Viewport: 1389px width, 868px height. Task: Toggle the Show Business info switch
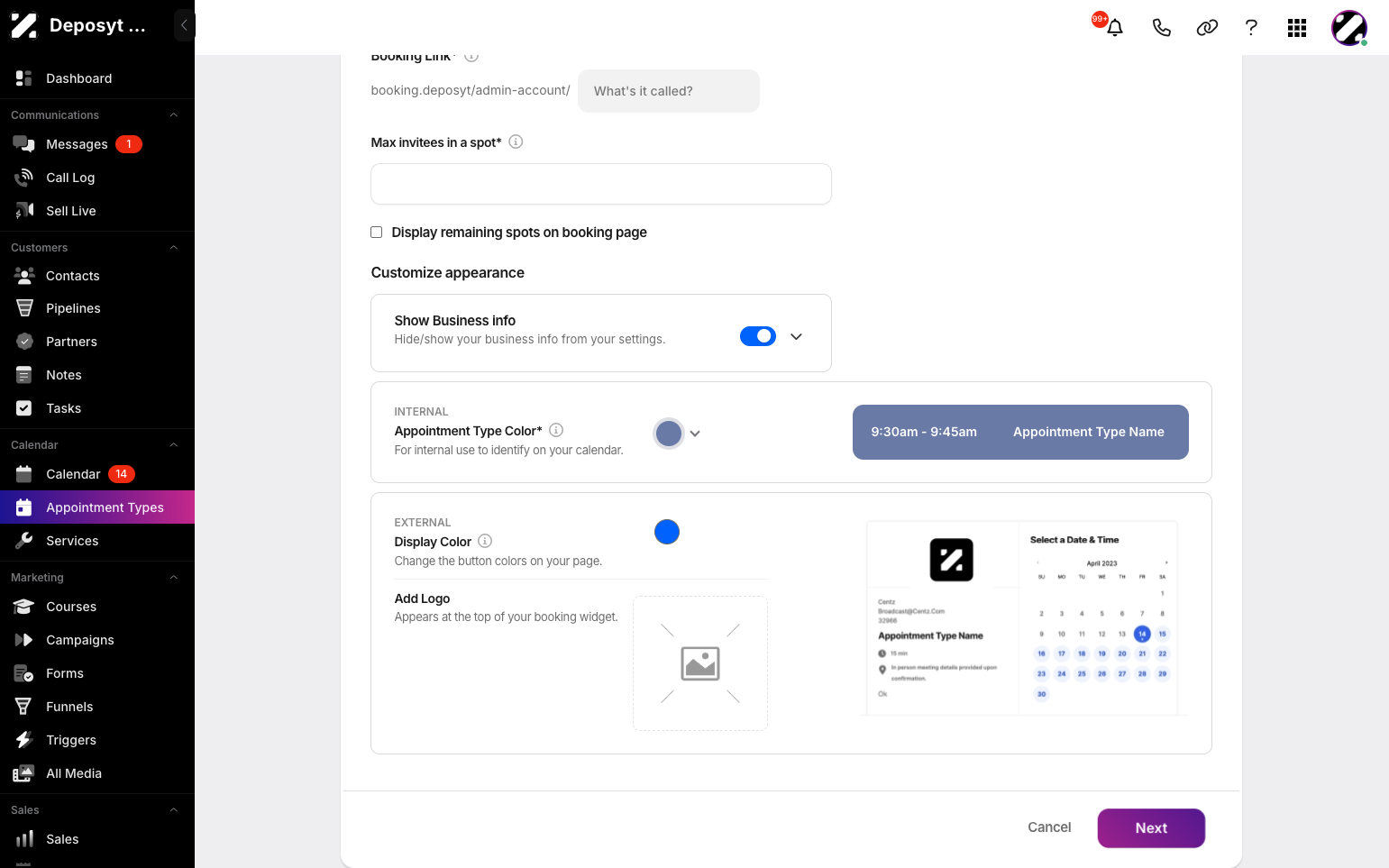click(x=758, y=336)
